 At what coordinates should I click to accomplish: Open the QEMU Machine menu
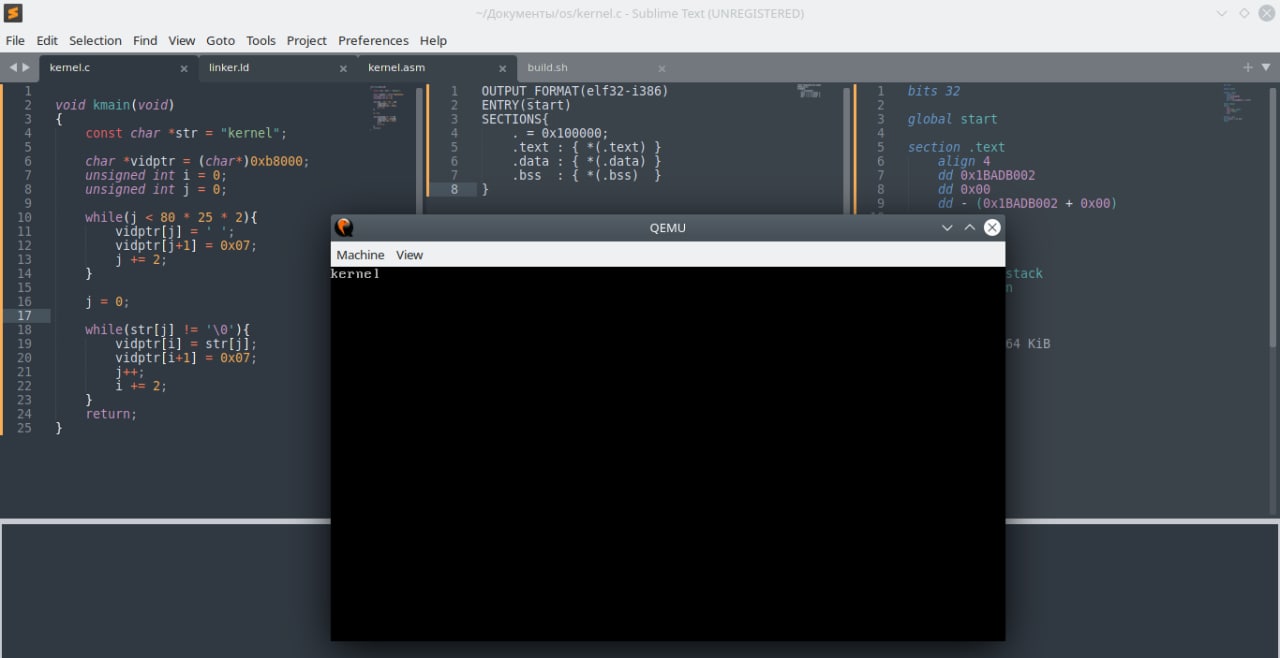[360, 255]
